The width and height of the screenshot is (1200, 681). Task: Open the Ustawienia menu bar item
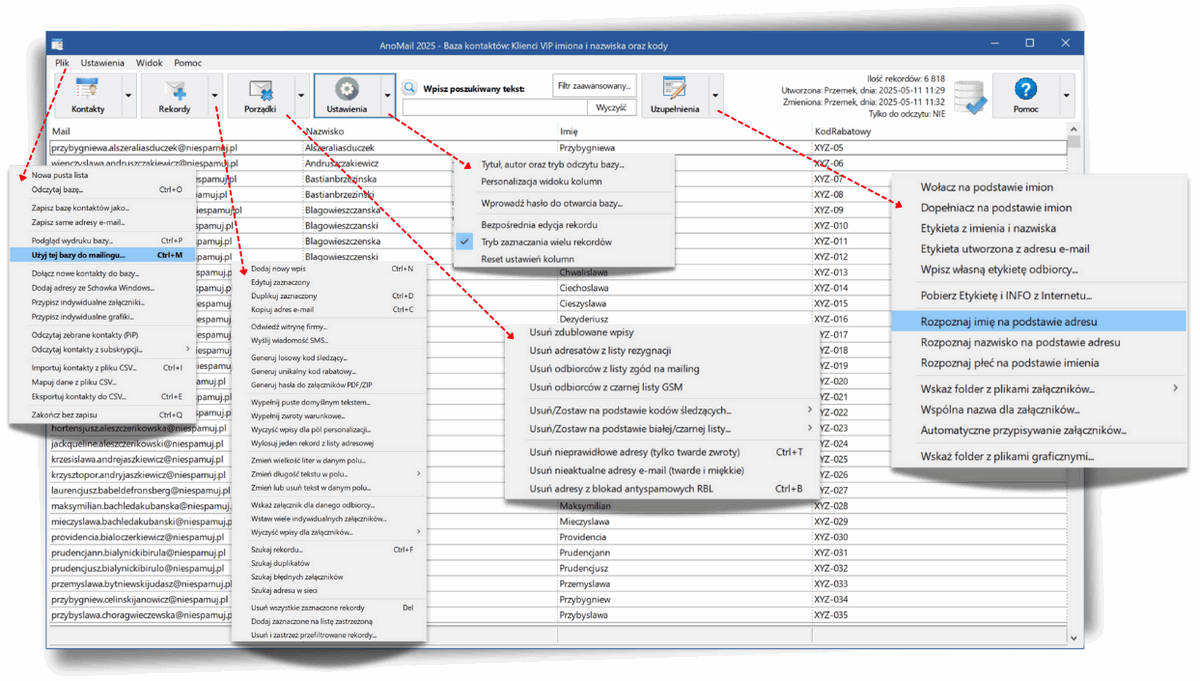(102, 63)
